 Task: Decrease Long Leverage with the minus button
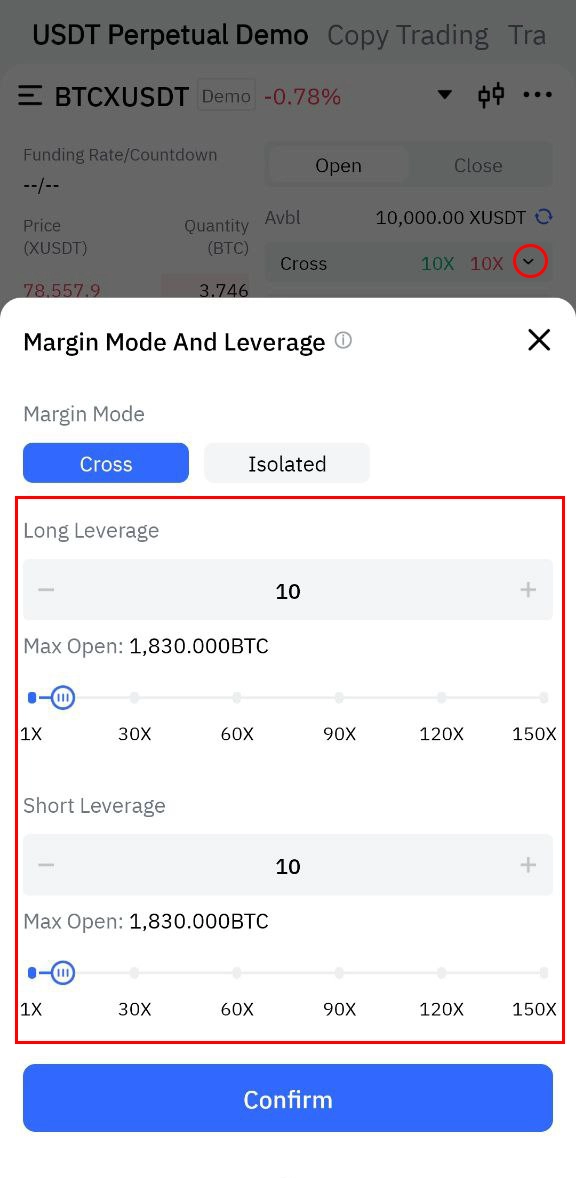(x=47, y=591)
